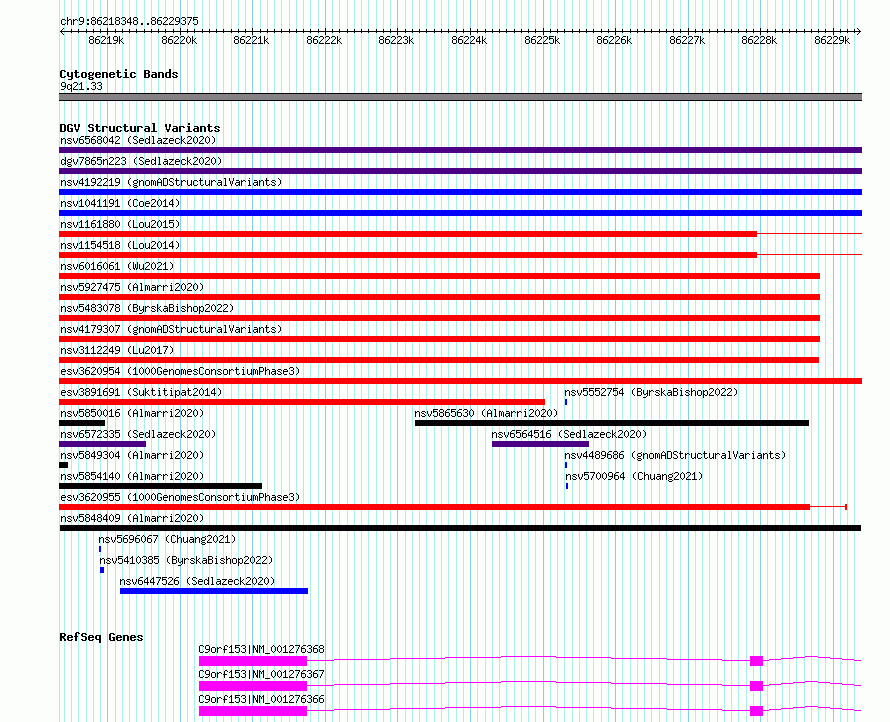Click the 86224k ruler position mark

[469, 40]
